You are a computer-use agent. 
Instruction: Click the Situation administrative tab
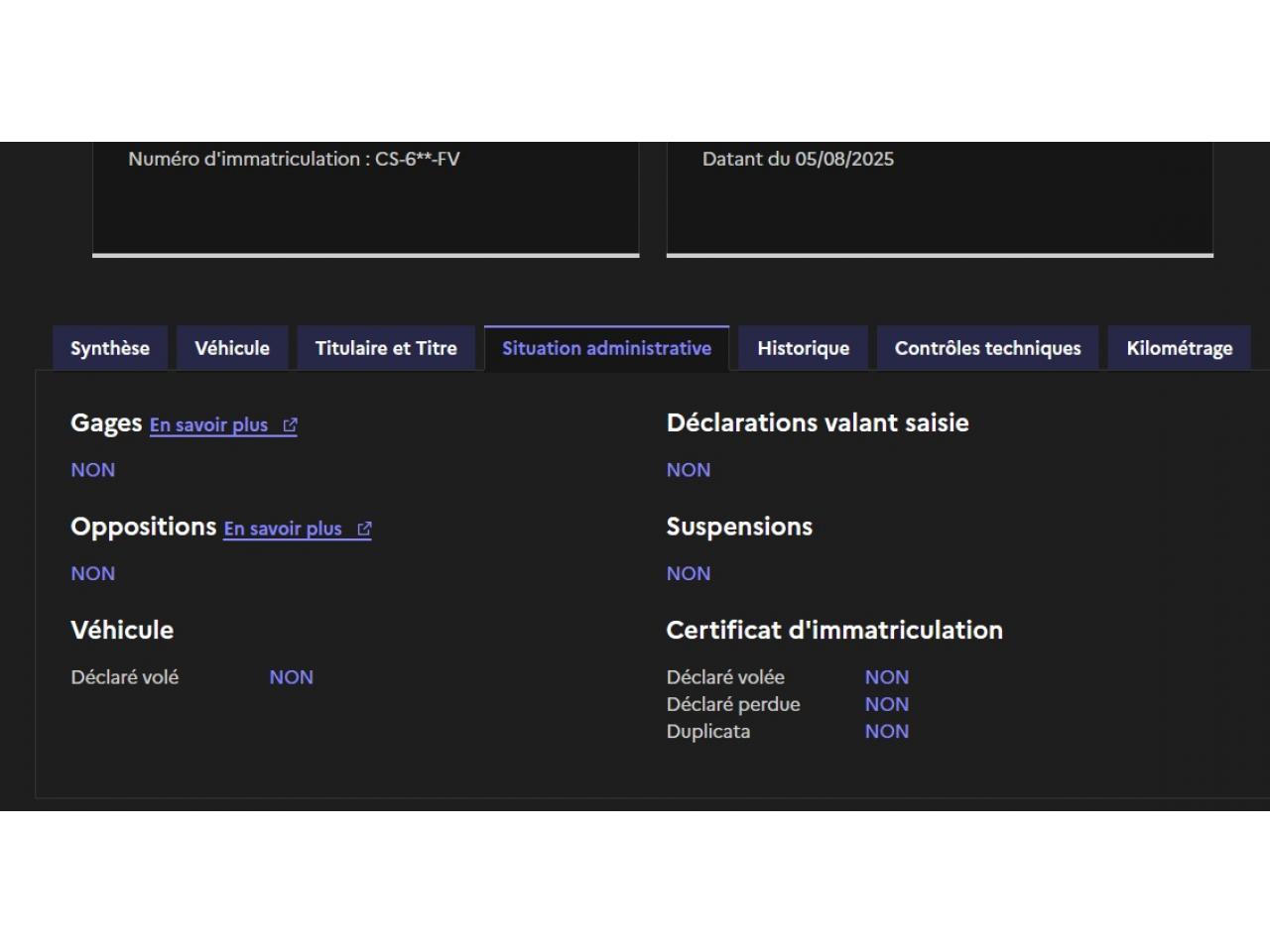[x=606, y=348]
